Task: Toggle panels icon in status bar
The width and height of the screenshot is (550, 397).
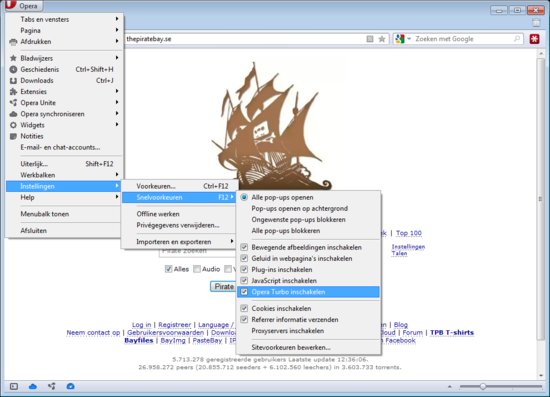Action: pos(14,386)
